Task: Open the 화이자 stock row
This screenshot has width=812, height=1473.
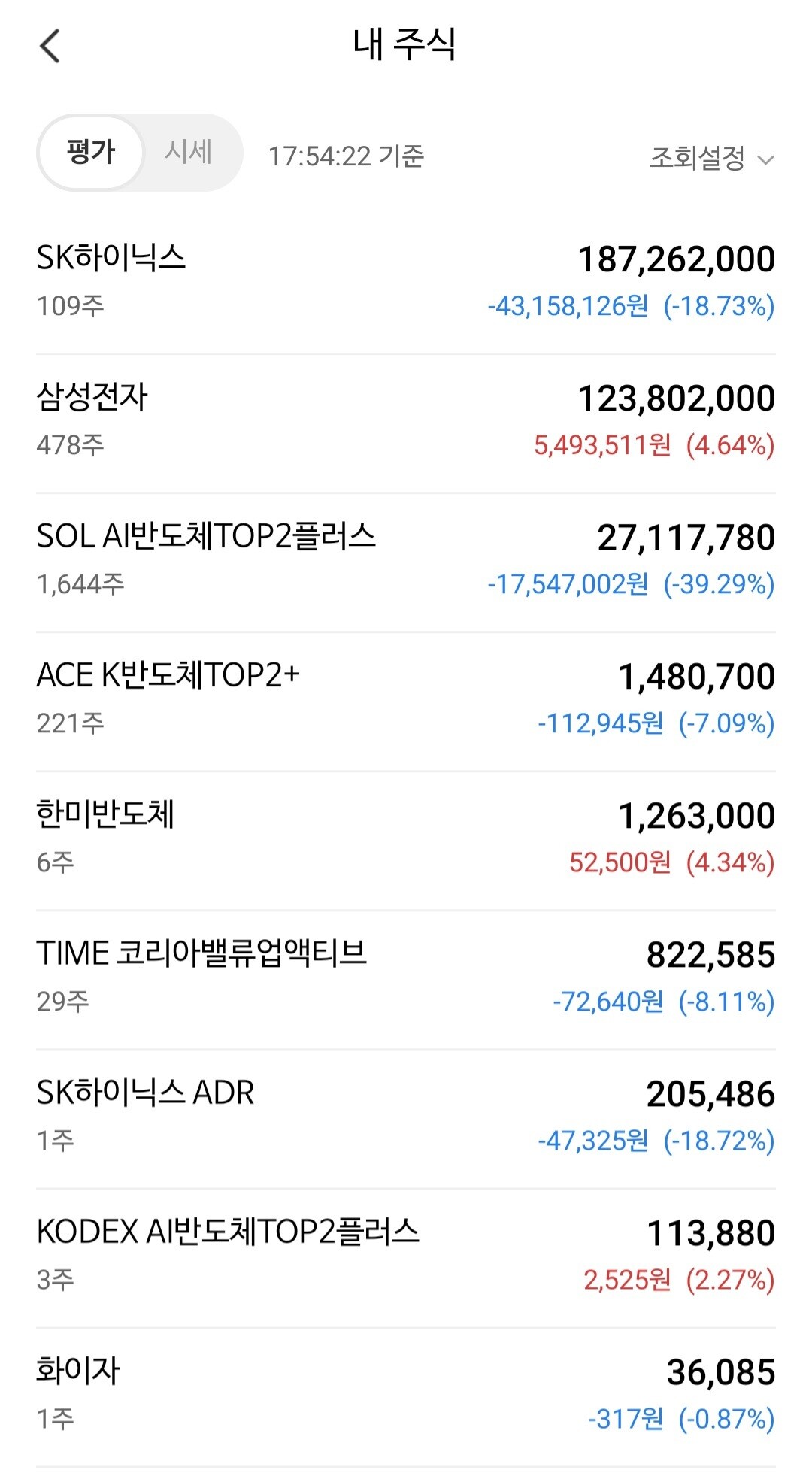Action: pyautogui.click(x=406, y=1396)
